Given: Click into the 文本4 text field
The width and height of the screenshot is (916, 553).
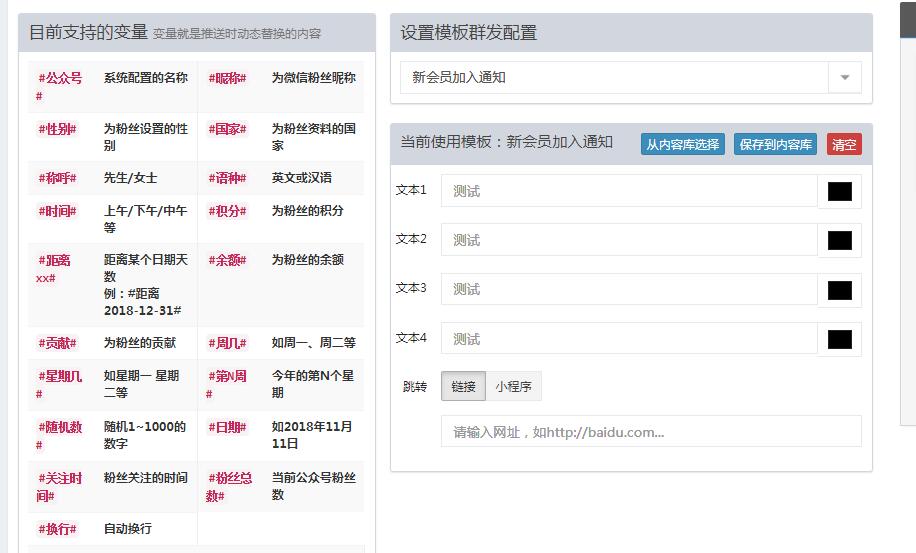Looking at the screenshot, I should 629,339.
